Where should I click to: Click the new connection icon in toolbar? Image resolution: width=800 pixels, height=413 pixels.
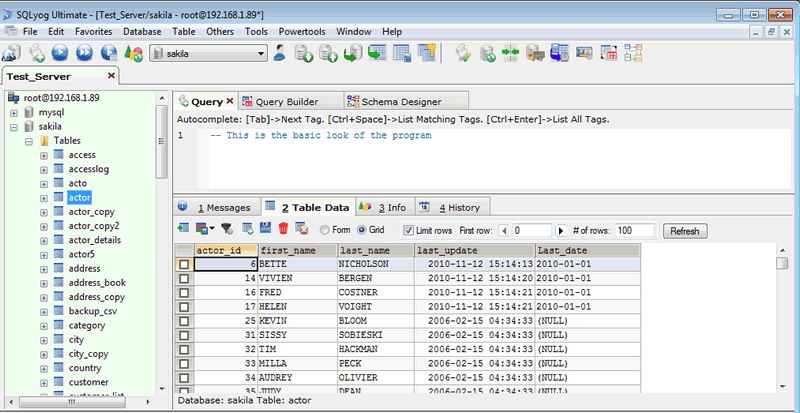(13, 54)
